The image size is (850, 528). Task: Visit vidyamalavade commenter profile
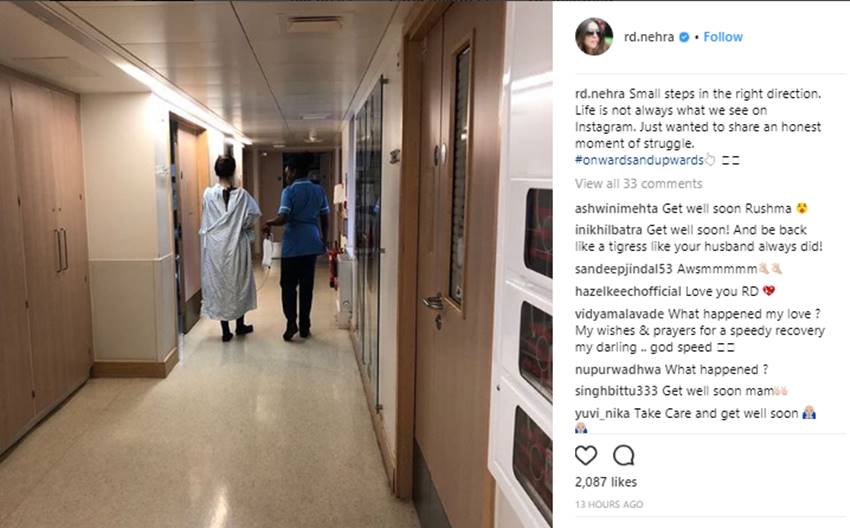(619, 314)
